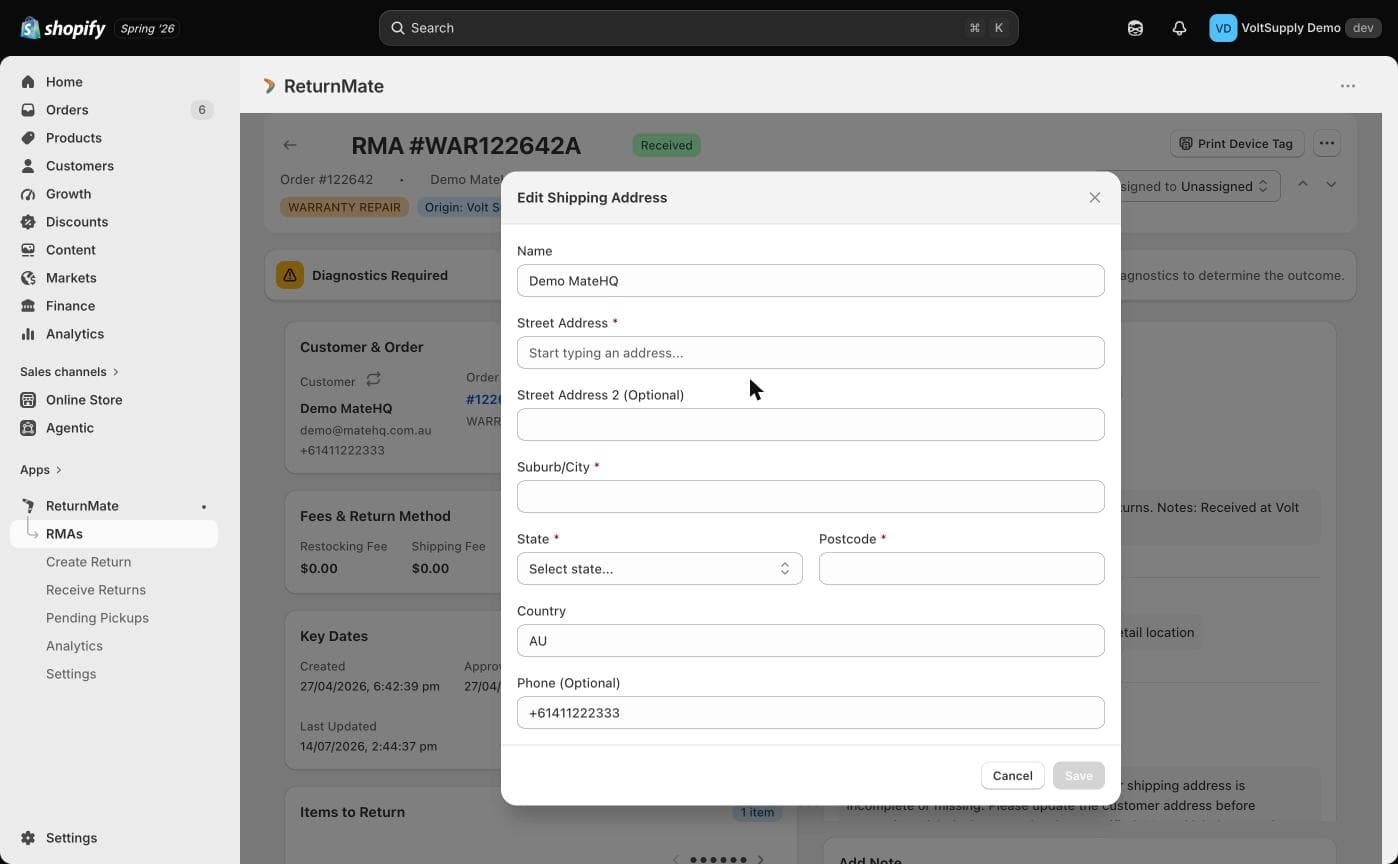The width and height of the screenshot is (1398, 864).
Task: Go to next RMA with down chevron
Action: pyautogui.click(x=1331, y=184)
